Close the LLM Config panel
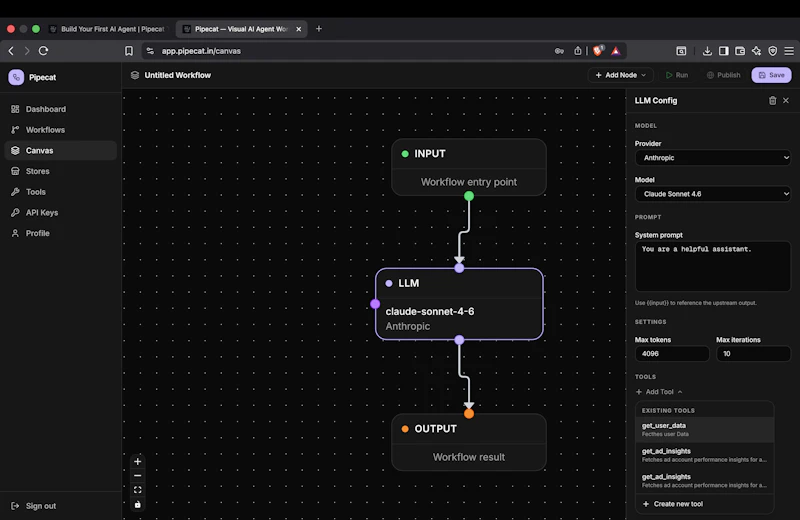Screen dimensions: 800x520 [786, 101]
